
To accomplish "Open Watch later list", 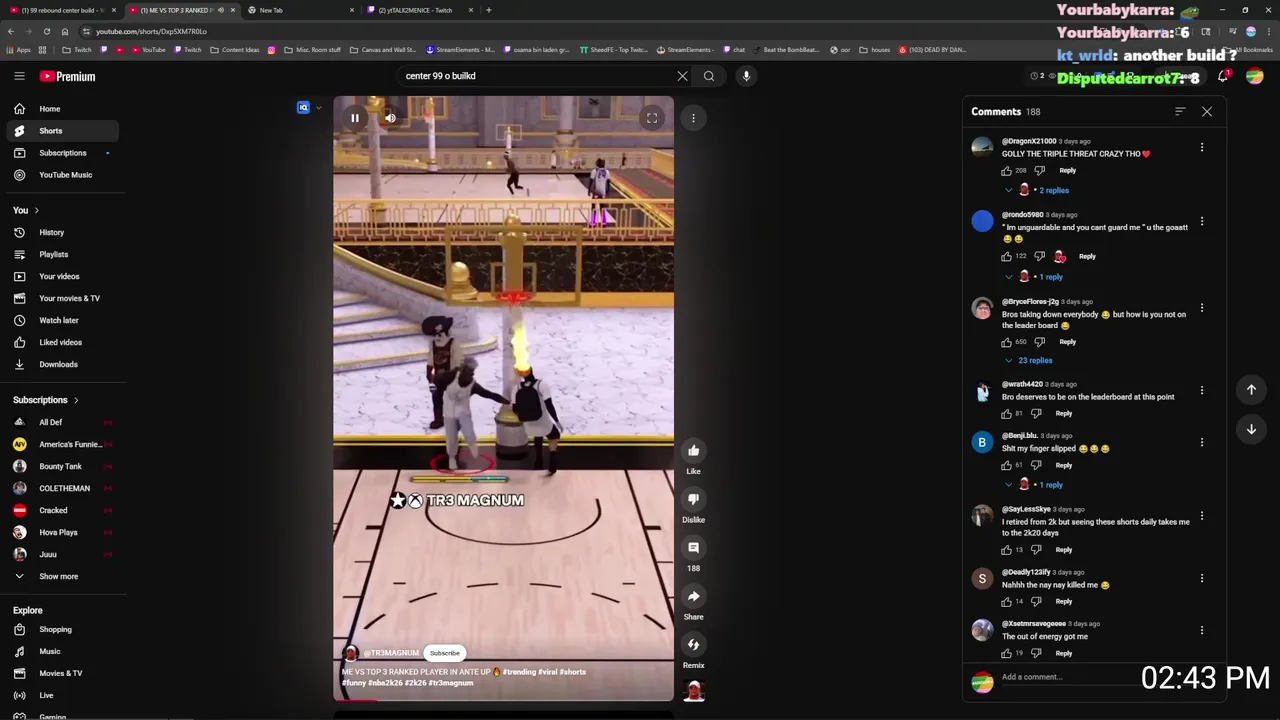I will (x=60, y=321).
